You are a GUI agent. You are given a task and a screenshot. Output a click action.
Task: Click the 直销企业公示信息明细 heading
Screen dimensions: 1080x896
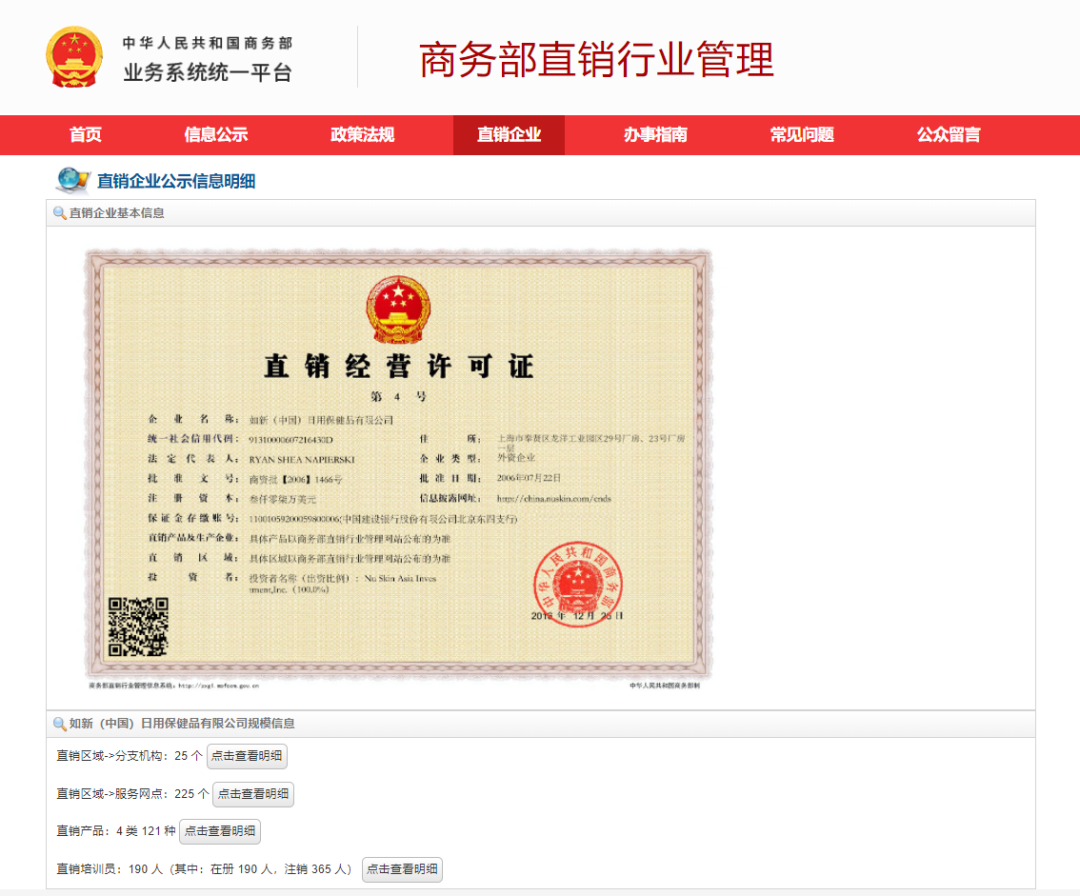pos(176,181)
